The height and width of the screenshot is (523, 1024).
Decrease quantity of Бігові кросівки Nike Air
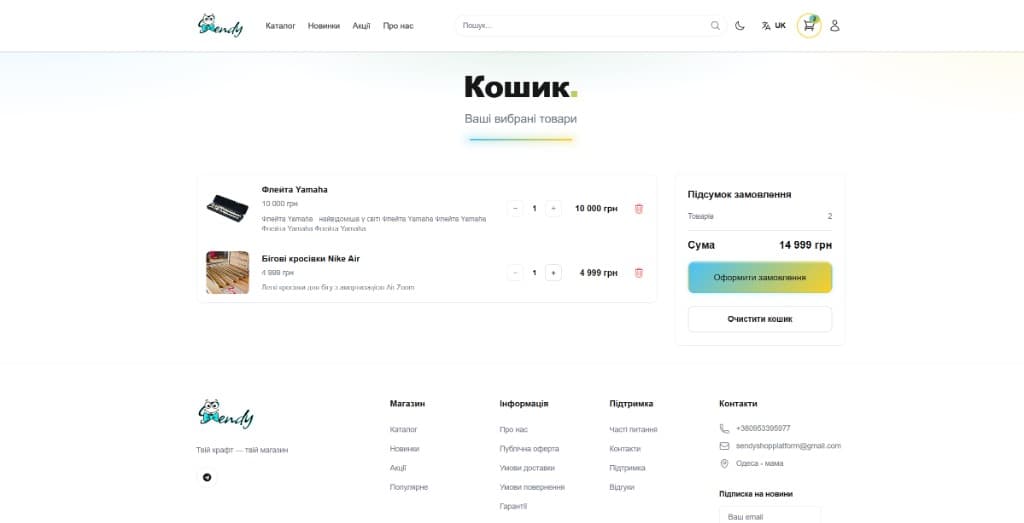(515, 273)
